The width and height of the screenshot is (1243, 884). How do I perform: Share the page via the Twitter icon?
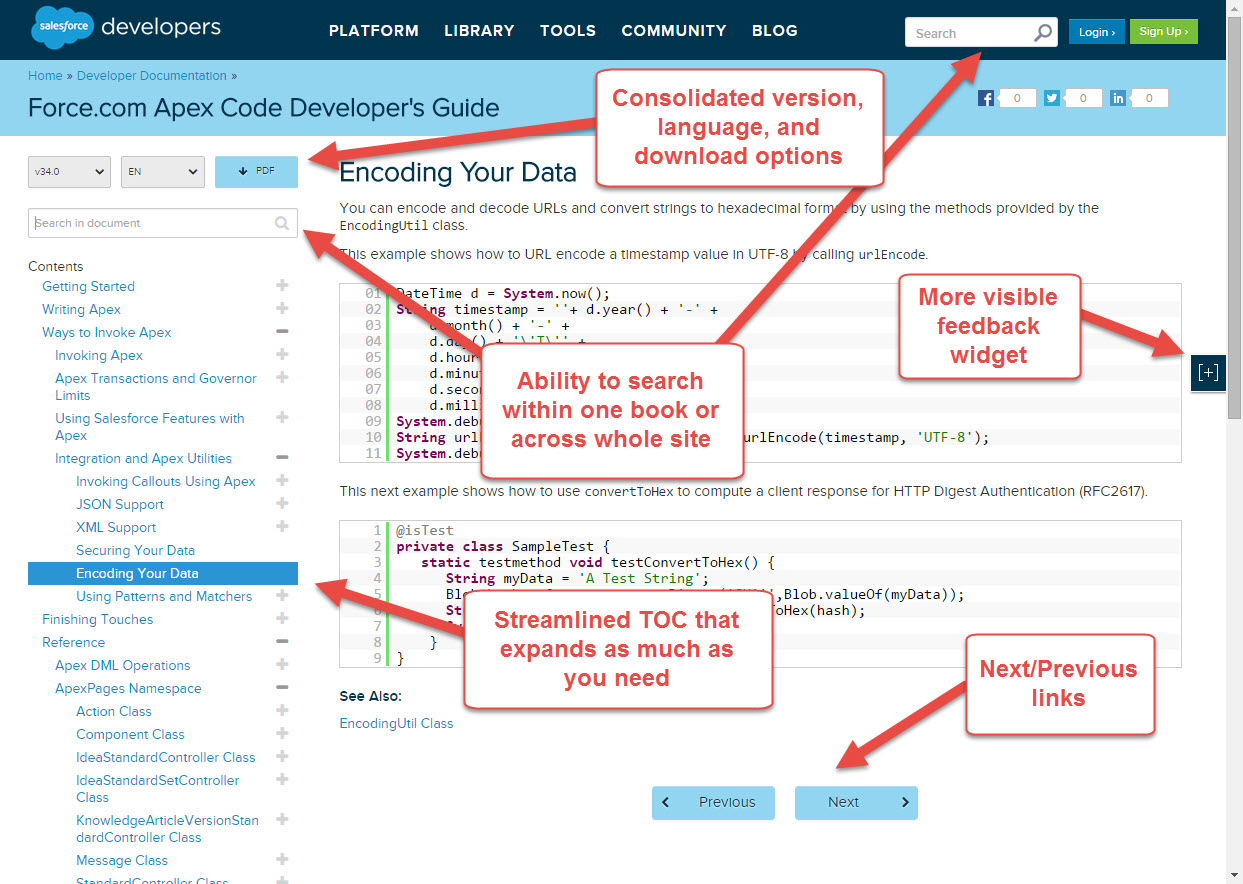click(x=1052, y=98)
